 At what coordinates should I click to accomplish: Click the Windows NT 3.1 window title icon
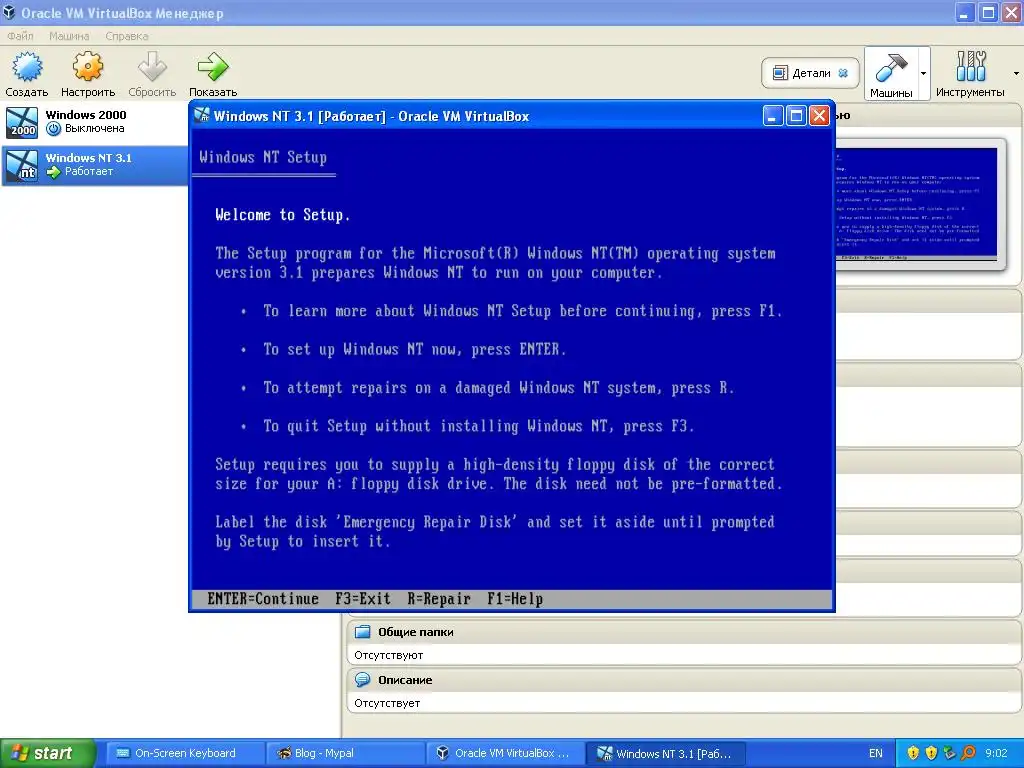202,116
